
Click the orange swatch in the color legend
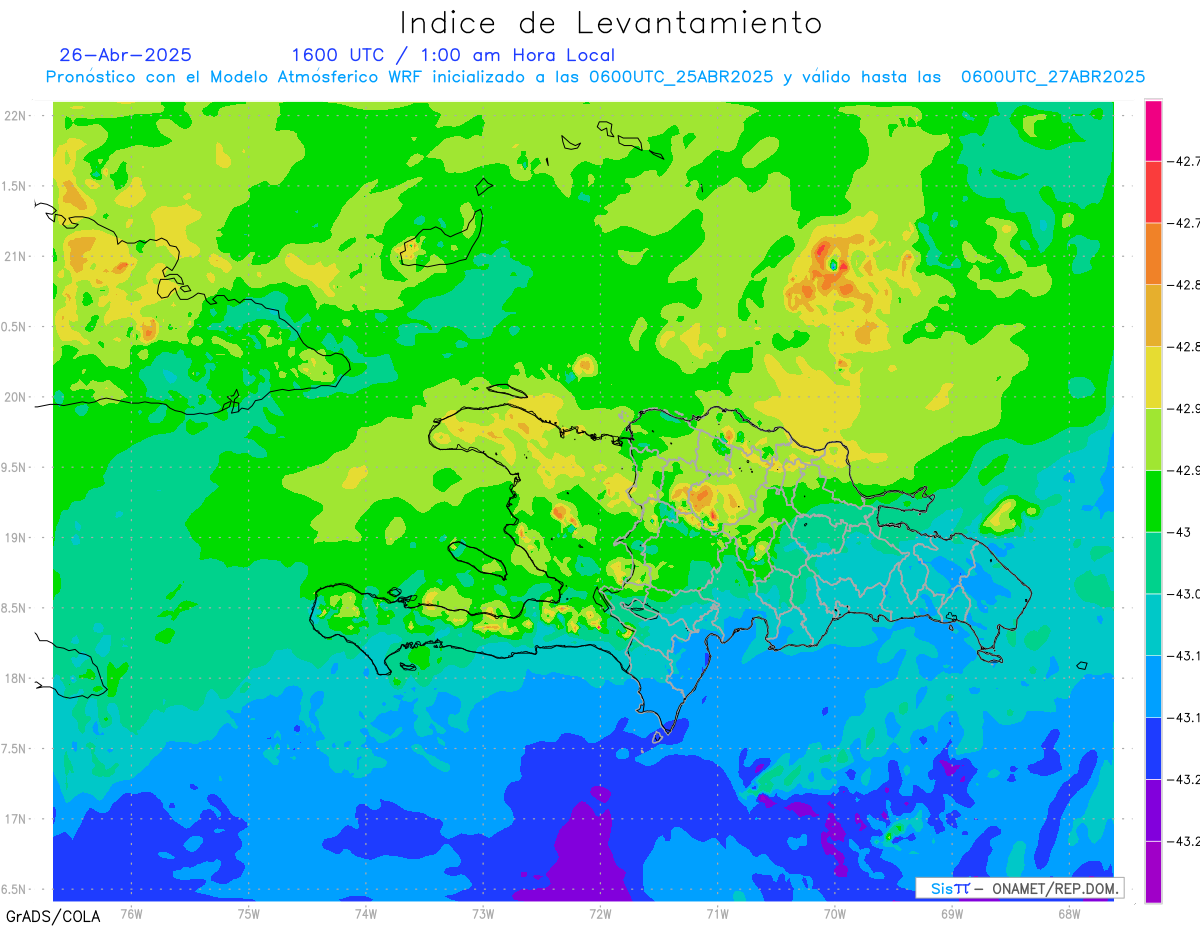tap(1153, 254)
